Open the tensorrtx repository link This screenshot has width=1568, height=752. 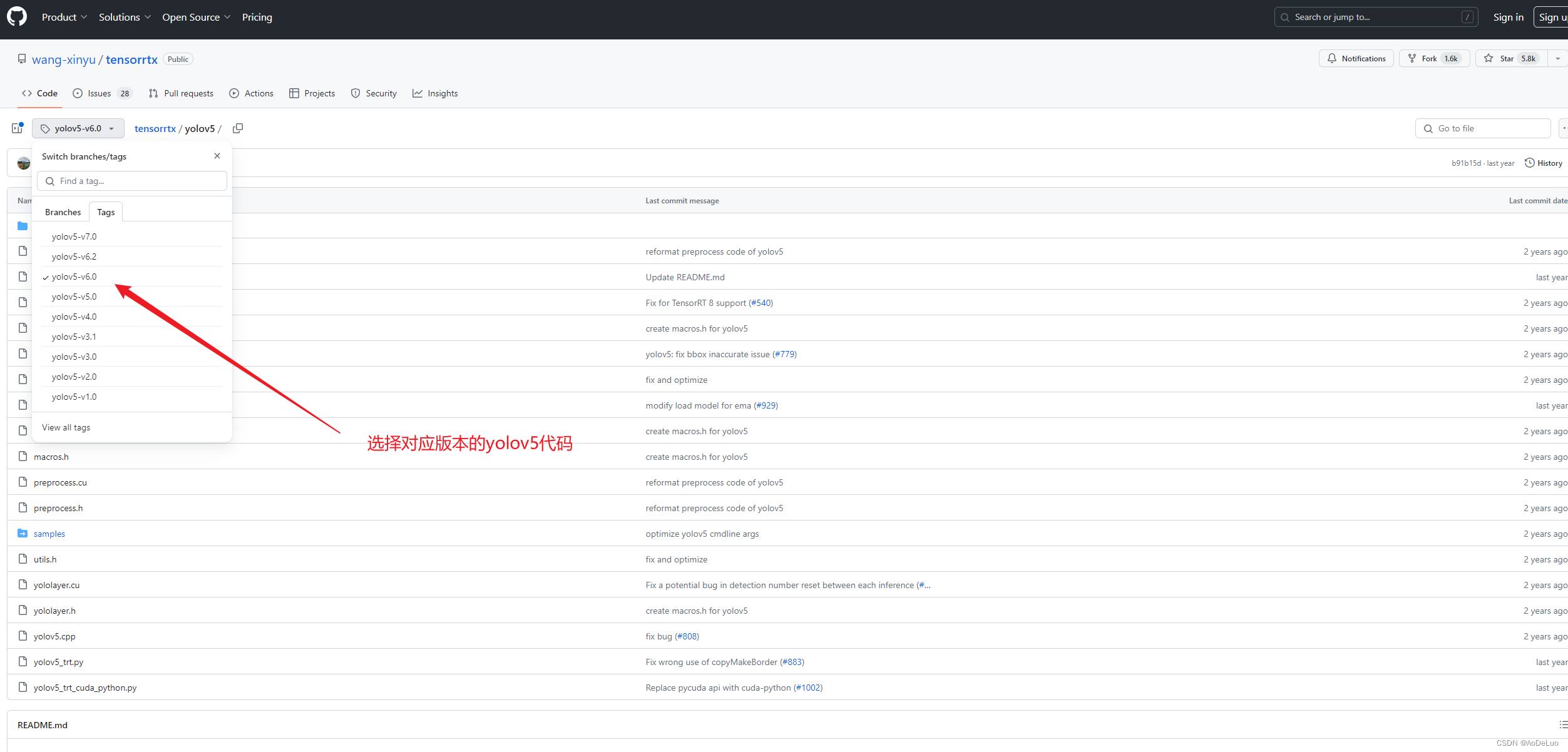(131, 59)
